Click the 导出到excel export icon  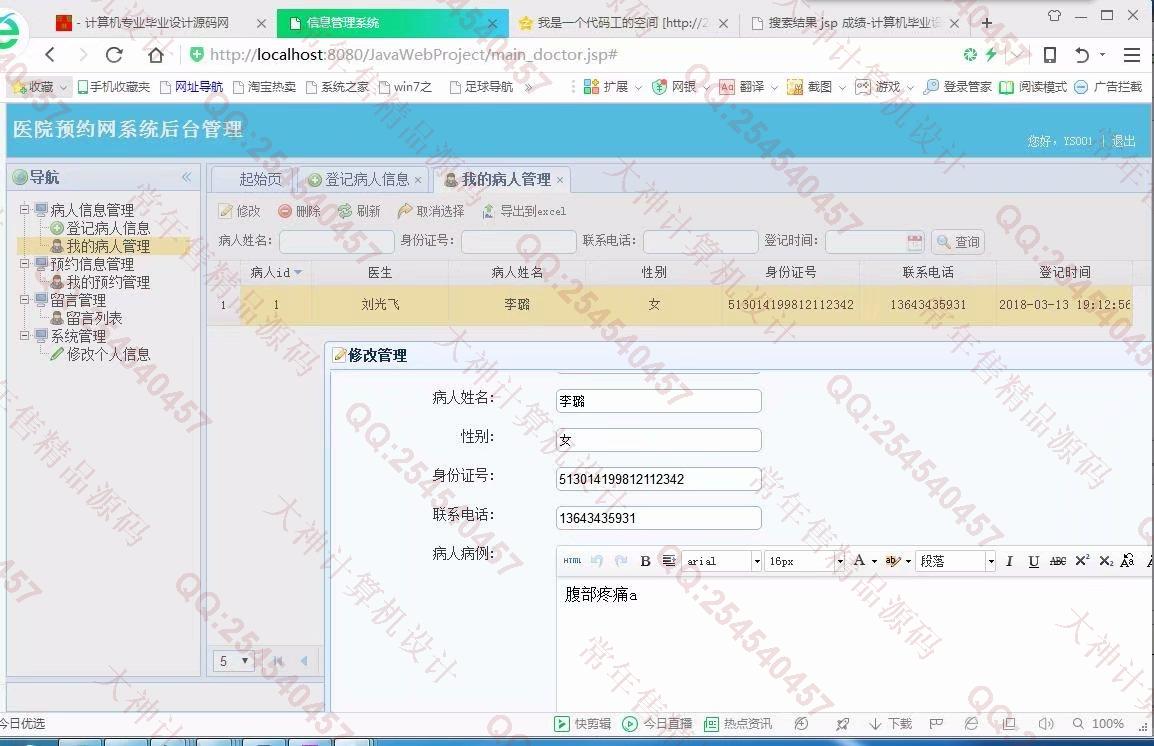pyautogui.click(x=488, y=211)
